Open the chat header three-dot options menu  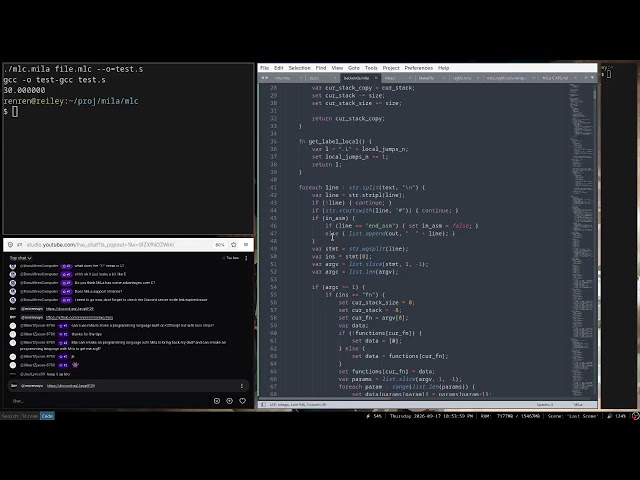(246, 258)
